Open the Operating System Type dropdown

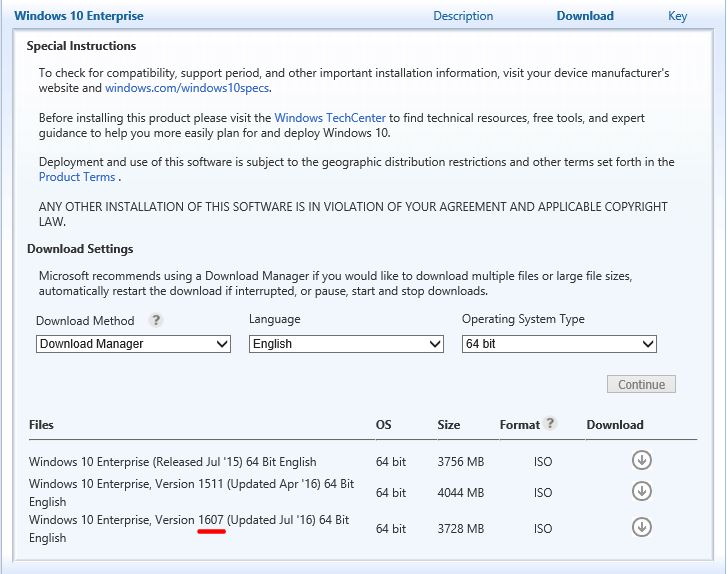point(559,344)
